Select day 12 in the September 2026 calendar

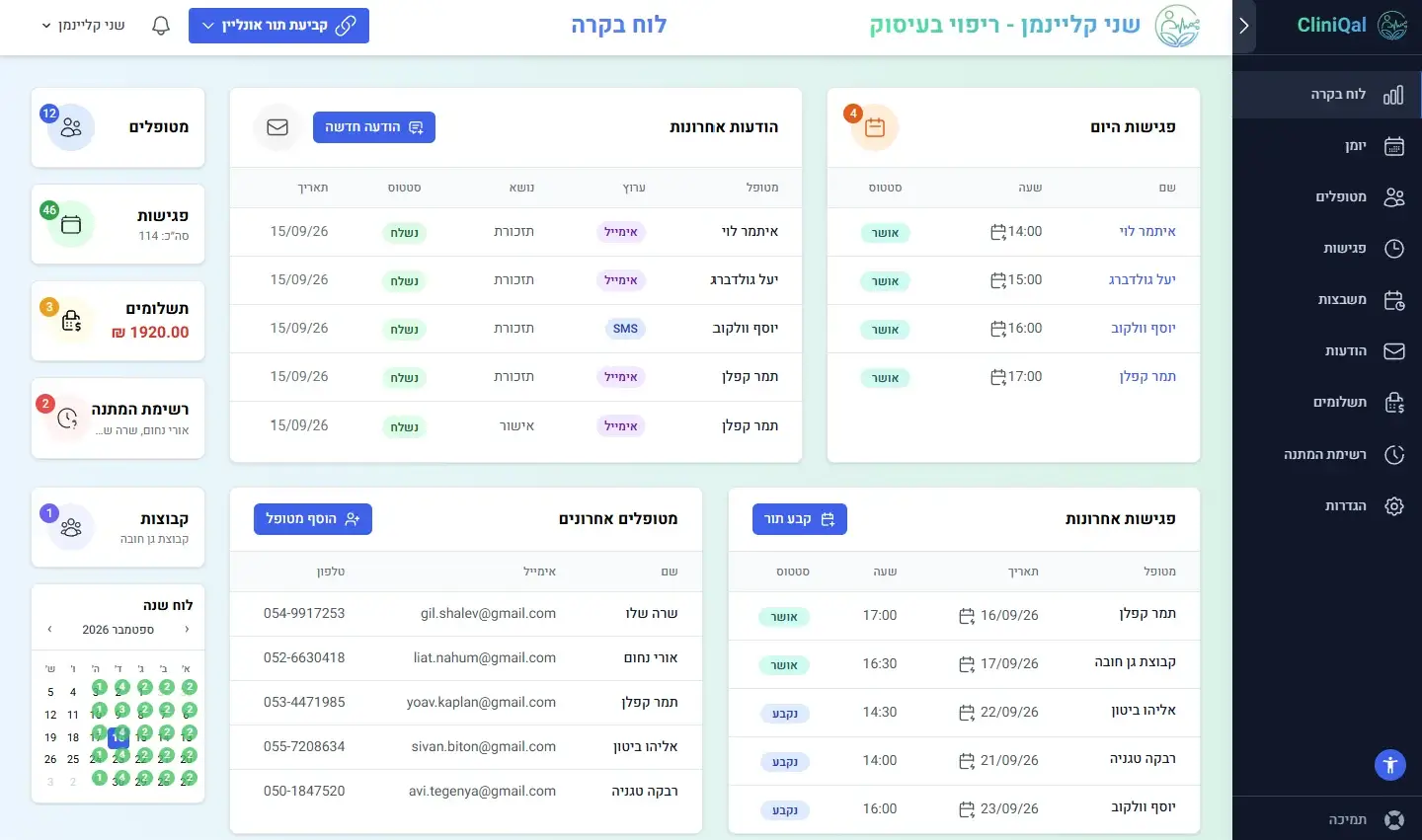(50, 715)
